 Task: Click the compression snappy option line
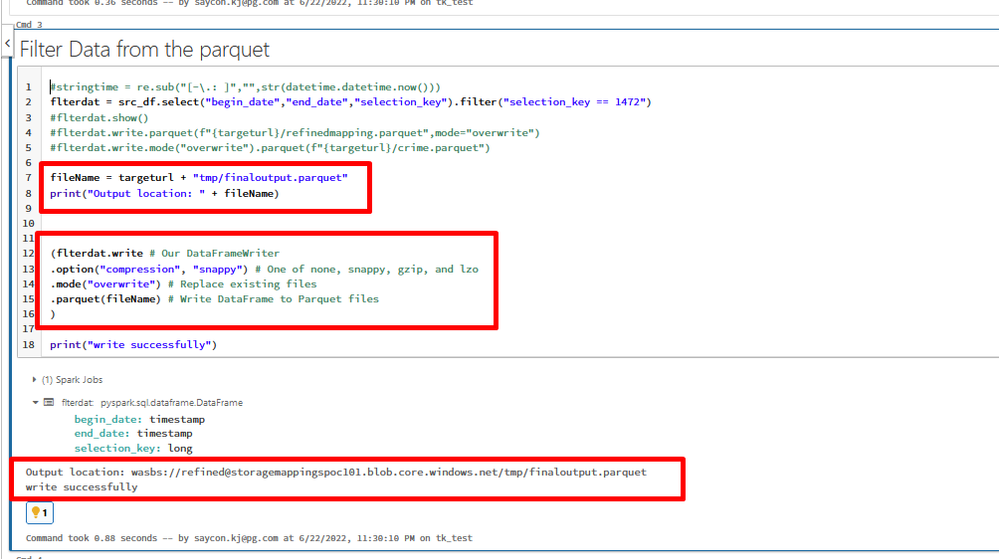(x=264, y=269)
